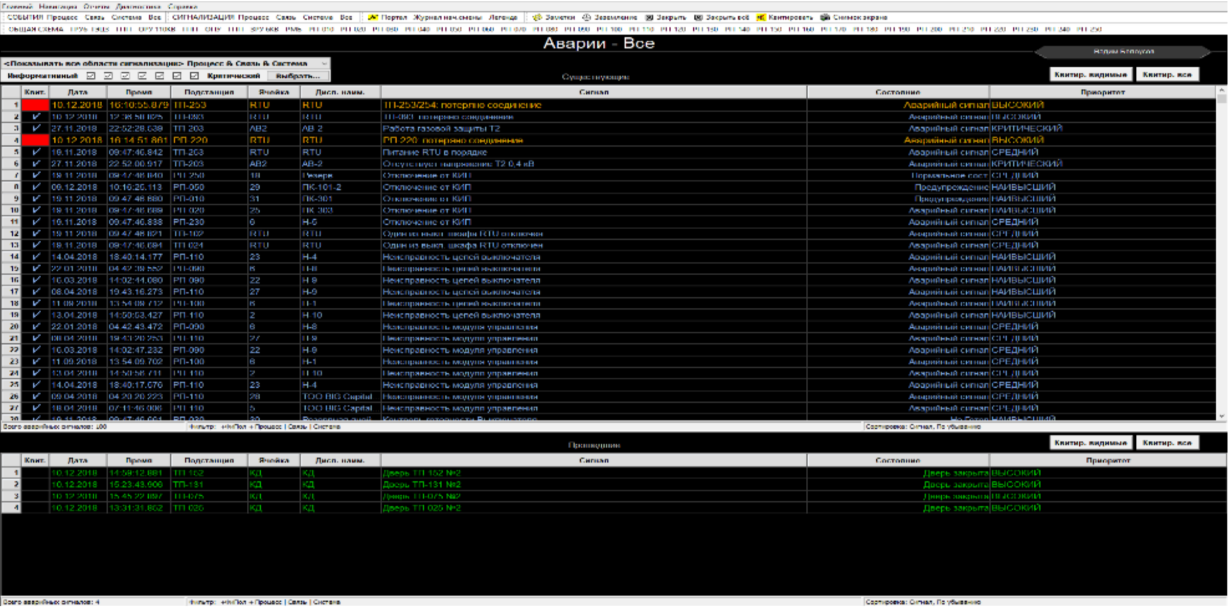Click КРИТИЧЕСКИЙ priority of газовой защиты row
The width and height of the screenshot is (1228, 607).
[1026, 128]
